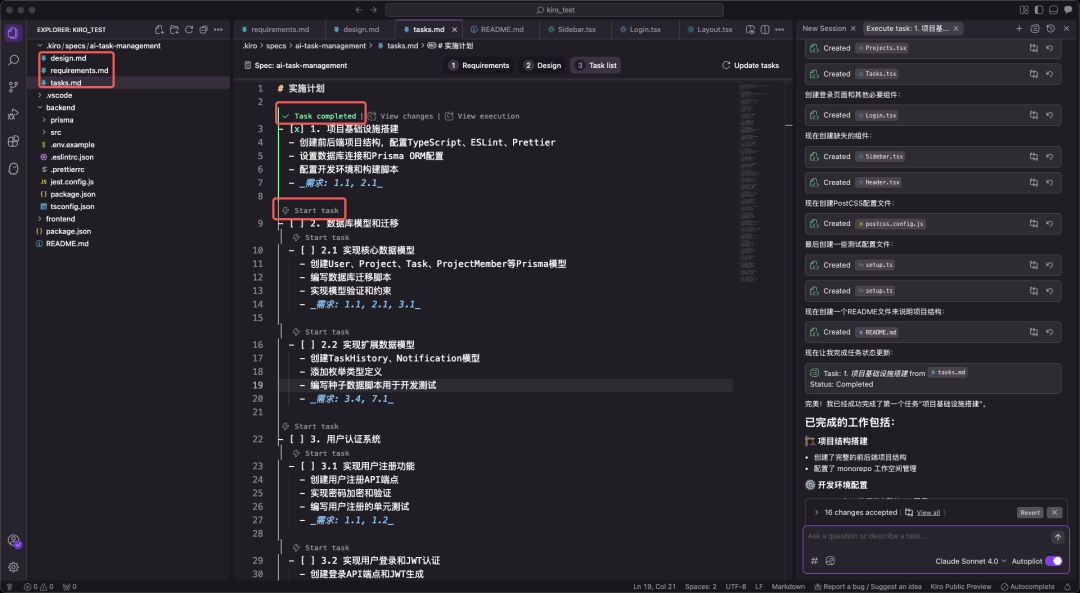Start task 2.1 实现核心数据模型
1080x593 pixels.
point(321,238)
